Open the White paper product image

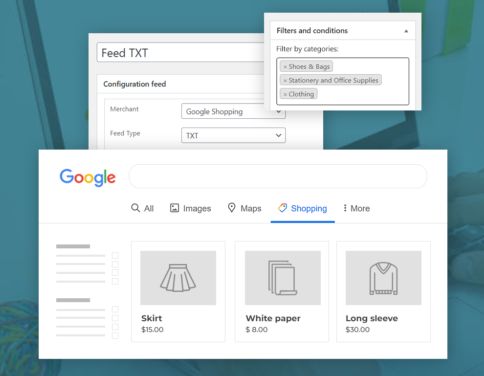tap(283, 278)
